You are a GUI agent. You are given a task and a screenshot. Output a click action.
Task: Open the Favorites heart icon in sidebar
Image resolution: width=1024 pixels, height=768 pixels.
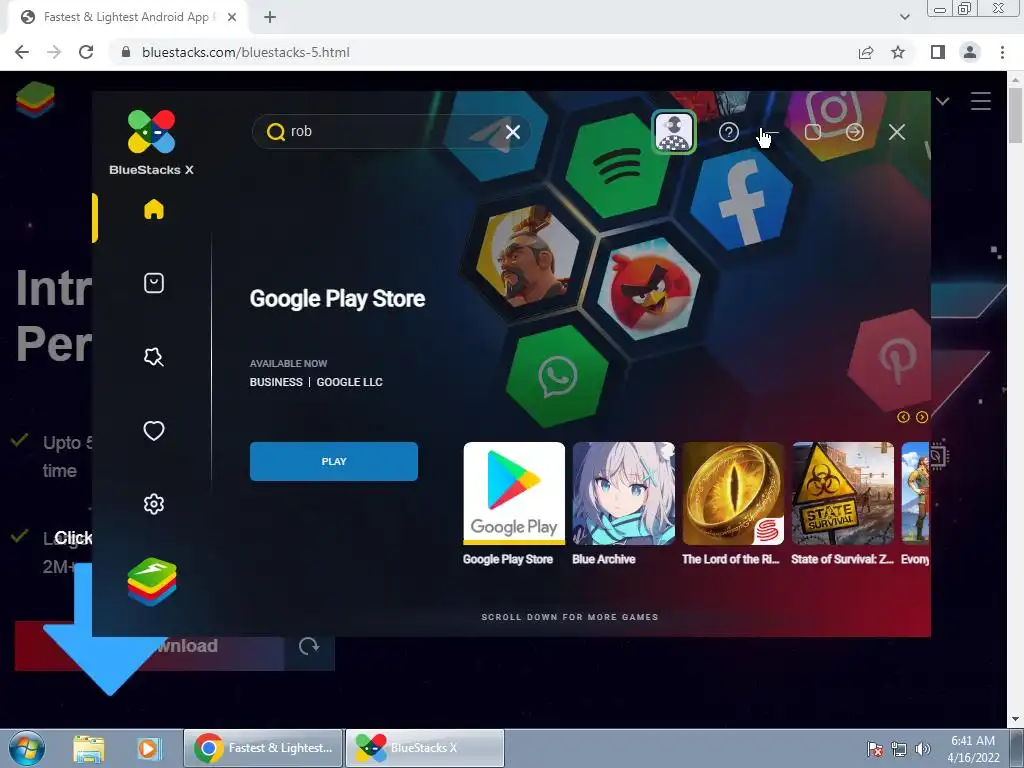(153, 430)
